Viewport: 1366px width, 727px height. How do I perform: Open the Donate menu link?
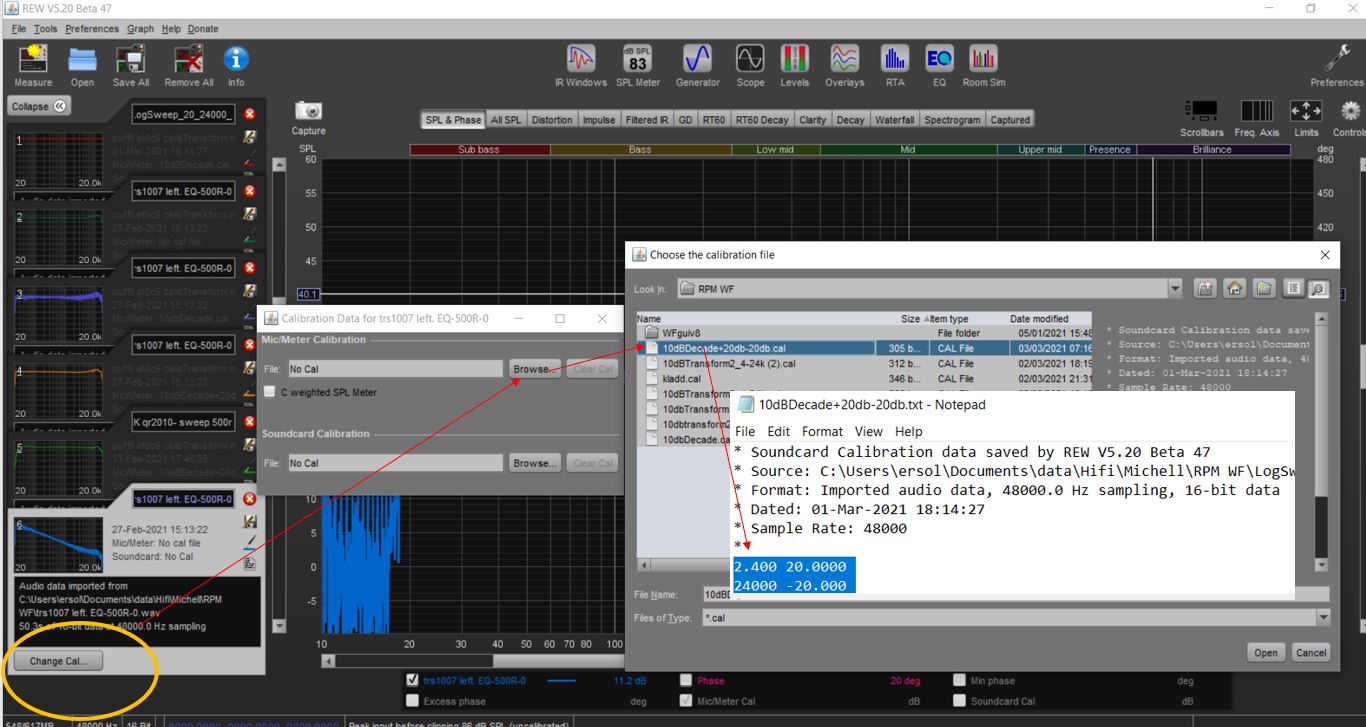(203, 29)
